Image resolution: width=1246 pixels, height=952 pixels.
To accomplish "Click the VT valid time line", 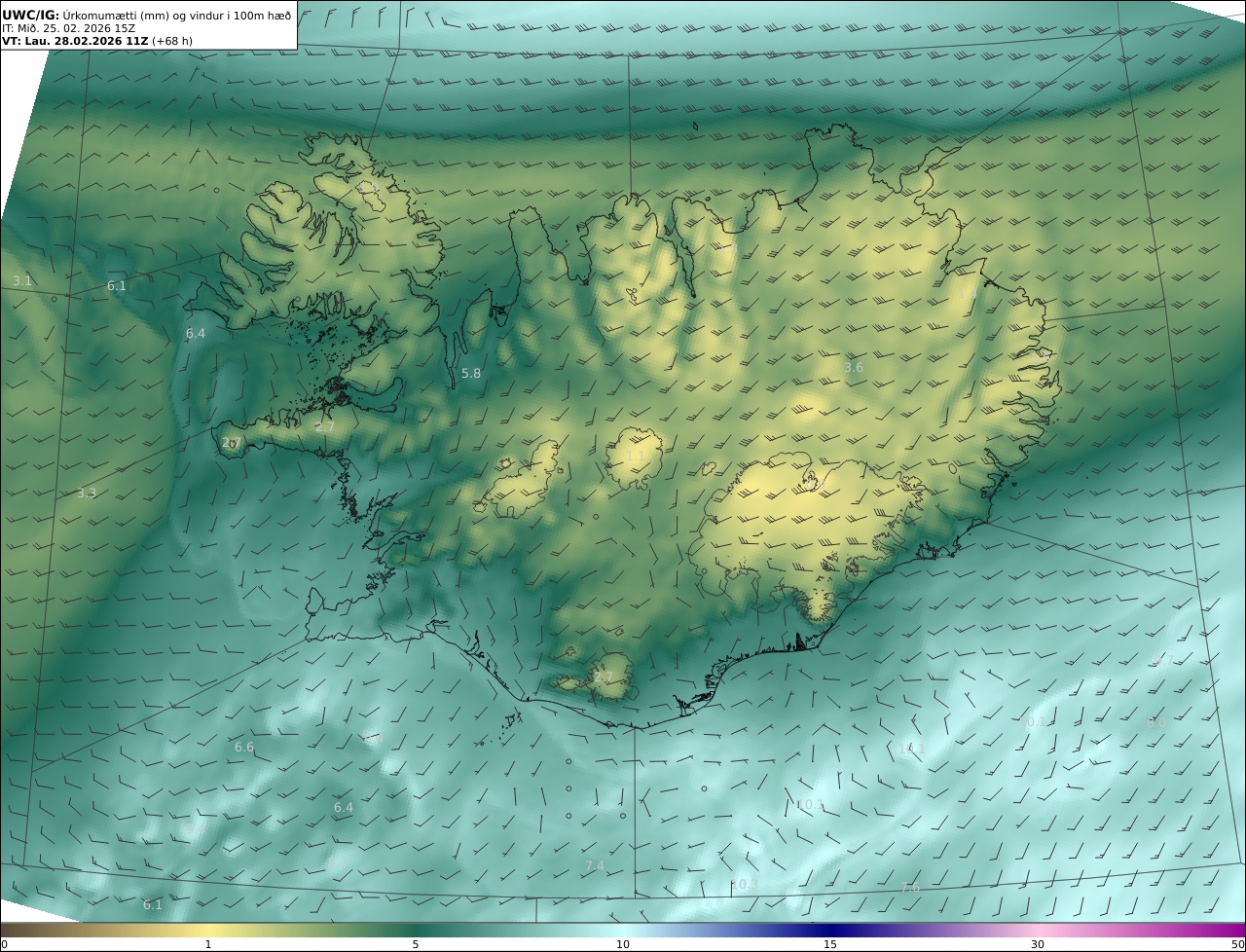I will (97, 42).
